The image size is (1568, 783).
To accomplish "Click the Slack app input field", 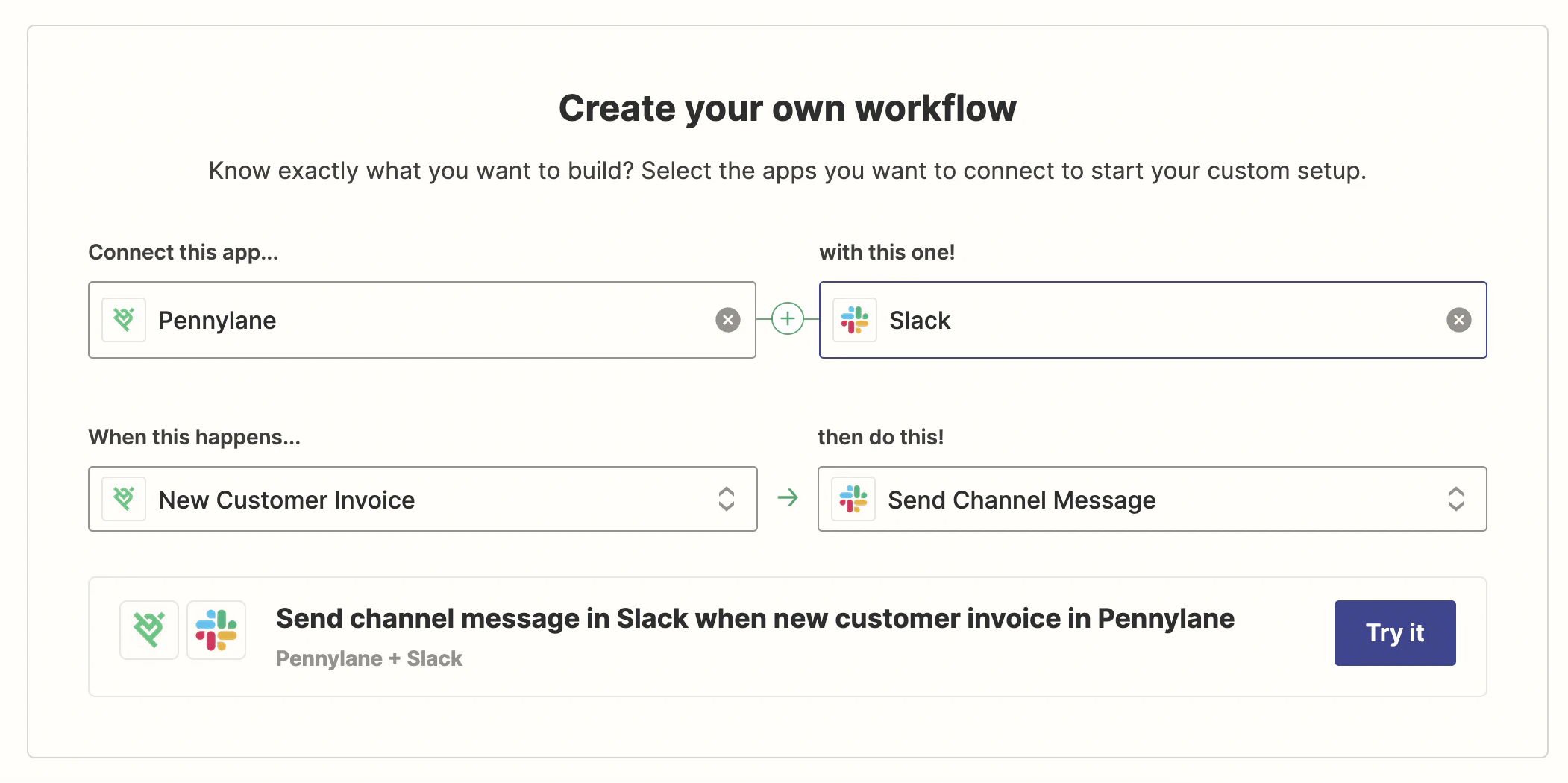I will tap(1153, 320).
